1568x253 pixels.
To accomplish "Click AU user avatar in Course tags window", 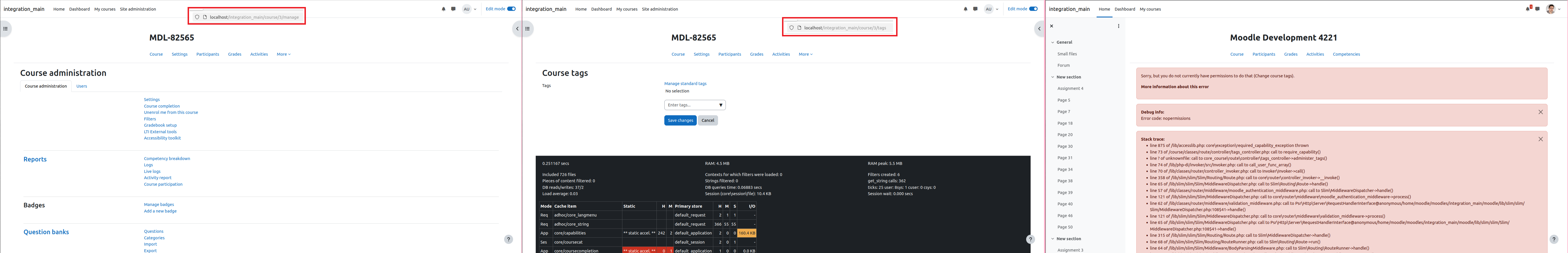I will (988, 9).
